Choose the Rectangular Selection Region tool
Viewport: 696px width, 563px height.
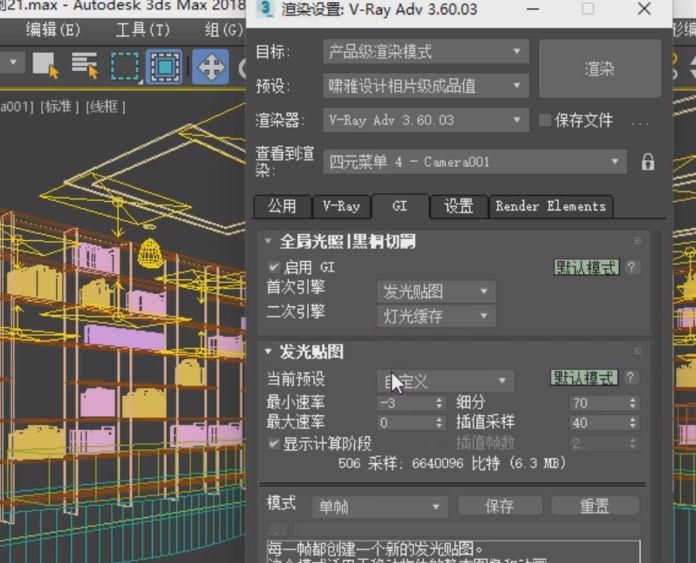pos(125,67)
